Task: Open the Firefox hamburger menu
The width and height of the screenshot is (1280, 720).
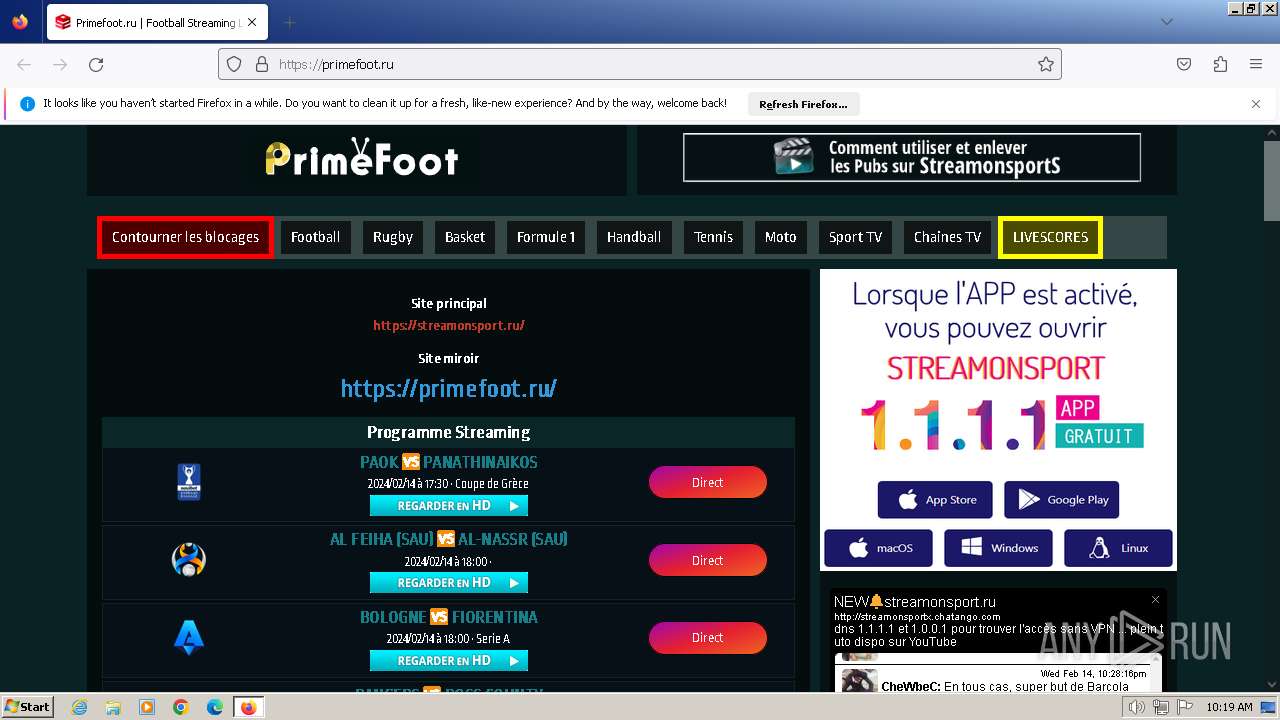Action: coord(1256,64)
